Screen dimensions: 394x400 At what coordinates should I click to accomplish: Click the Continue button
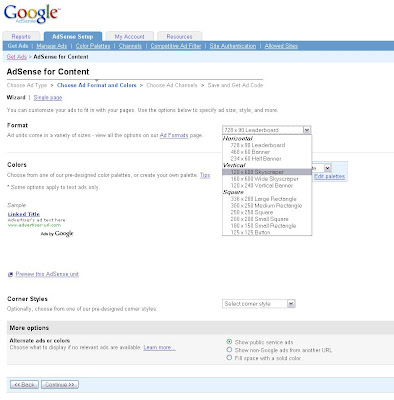pyautogui.click(x=60, y=385)
